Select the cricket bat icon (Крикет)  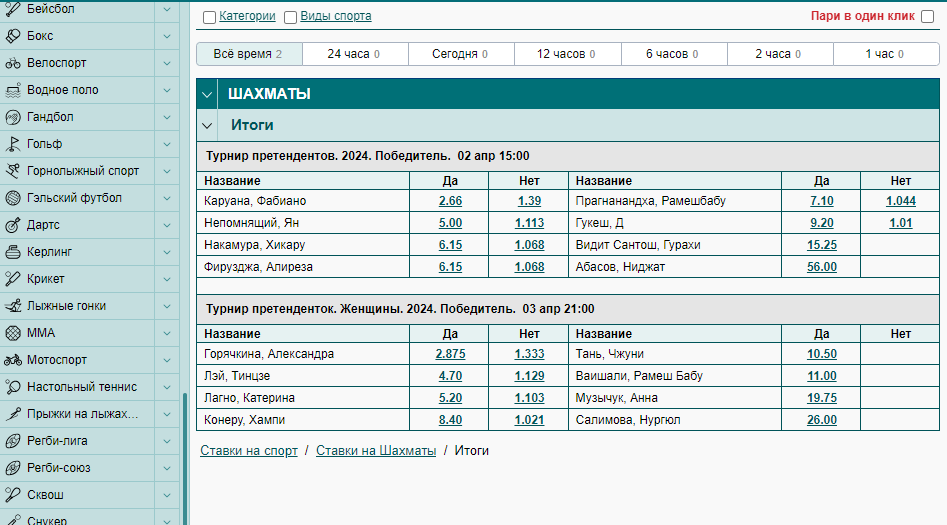pyautogui.click(x=13, y=279)
